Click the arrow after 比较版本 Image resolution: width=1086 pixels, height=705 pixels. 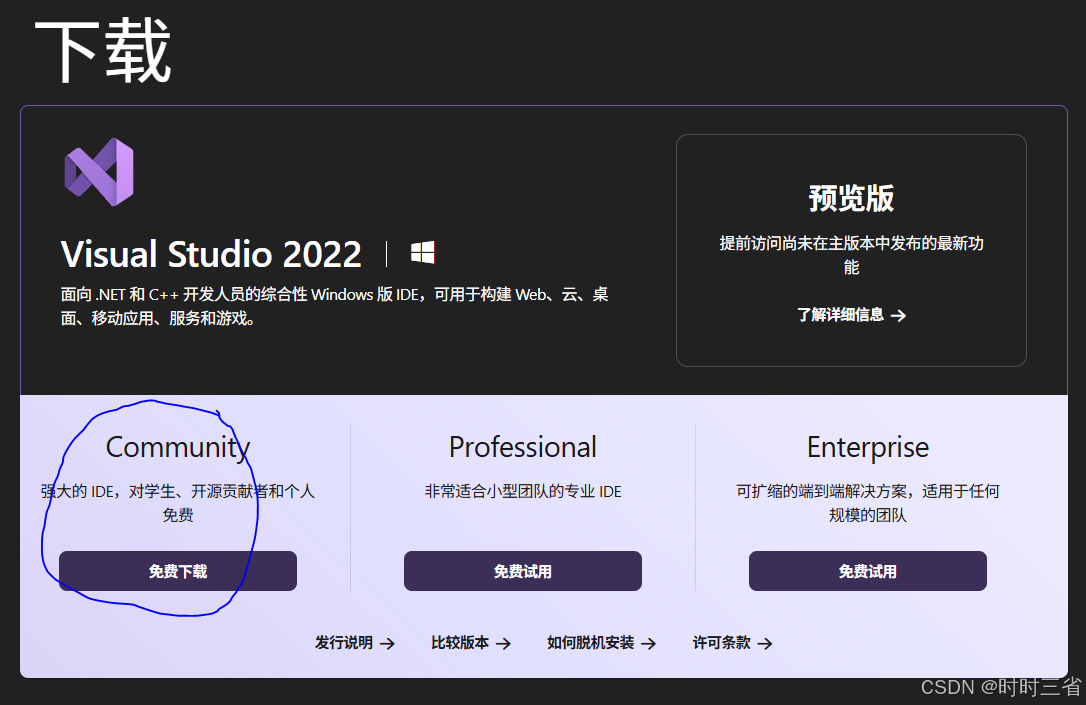[x=504, y=644]
